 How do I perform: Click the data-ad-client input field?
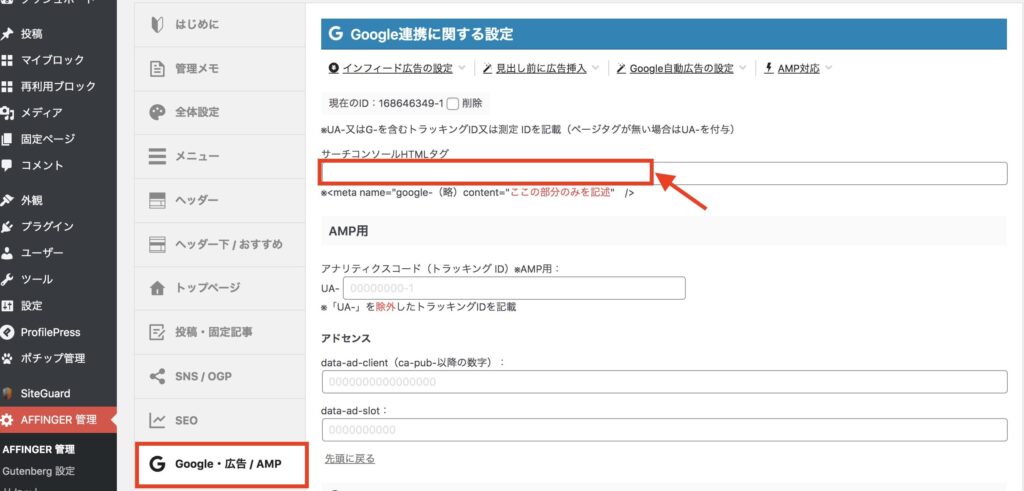pos(664,382)
